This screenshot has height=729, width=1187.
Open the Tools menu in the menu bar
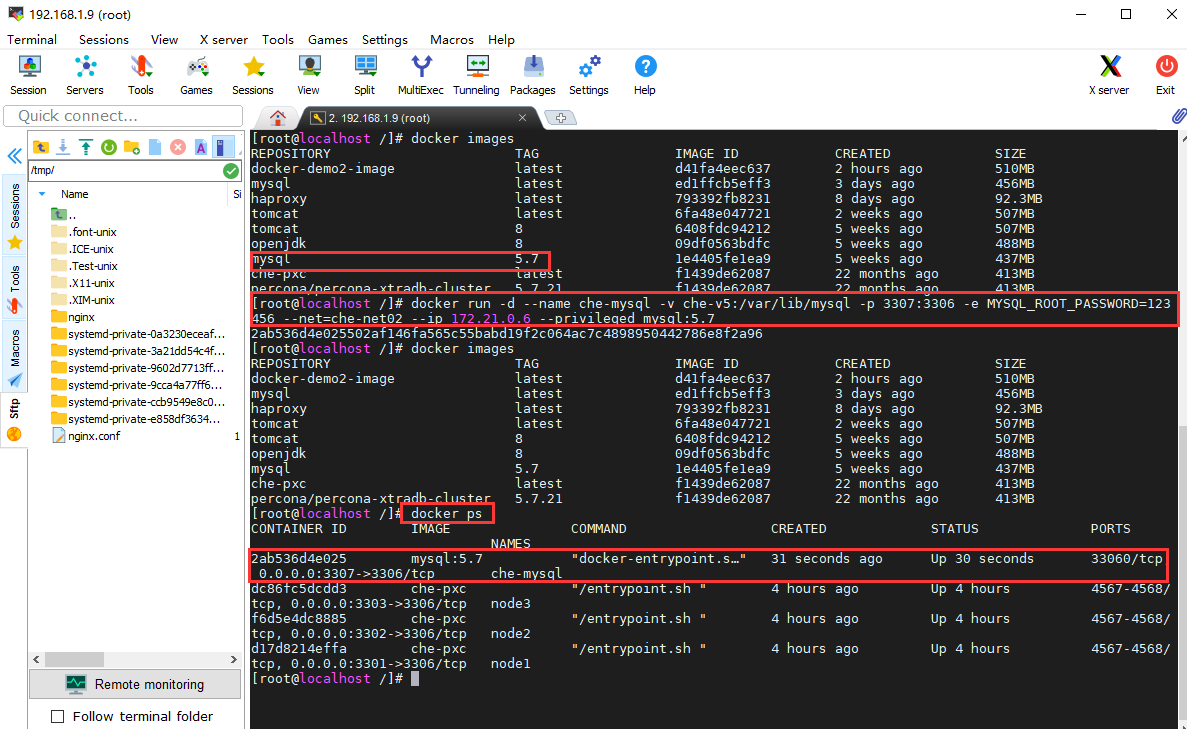pyautogui.click(x=278, y=39)
